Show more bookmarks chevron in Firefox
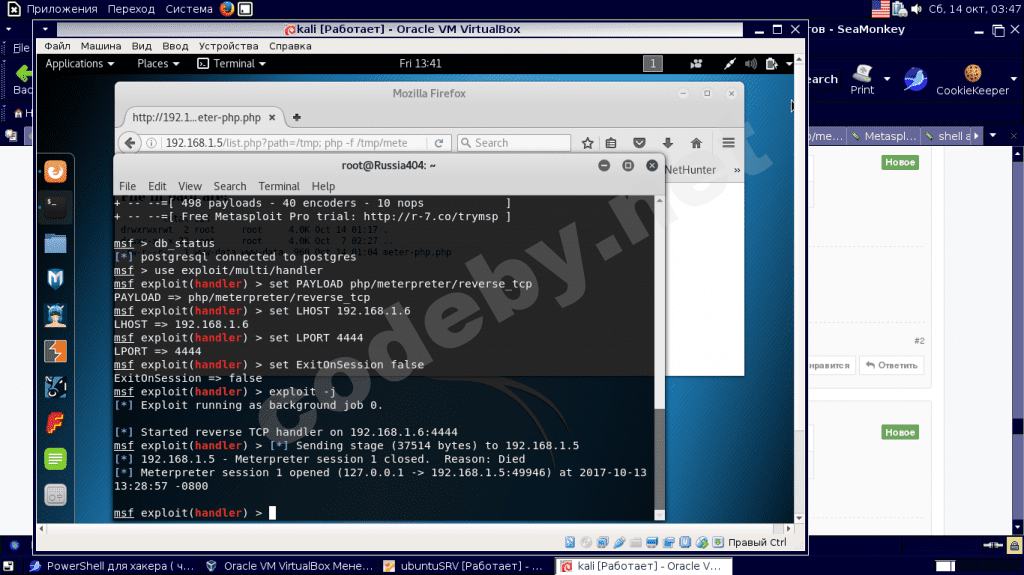1024x575 pixels. (x=737, y=170)
